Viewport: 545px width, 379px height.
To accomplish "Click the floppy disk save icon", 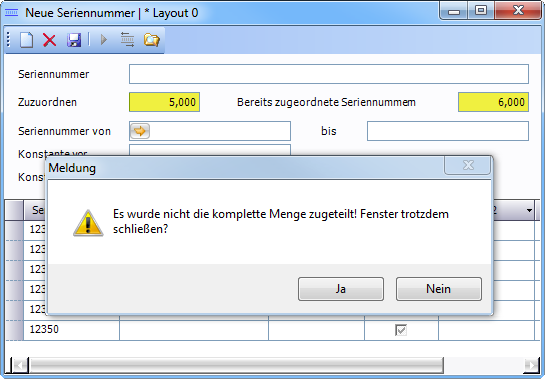I will click(74, 40).
